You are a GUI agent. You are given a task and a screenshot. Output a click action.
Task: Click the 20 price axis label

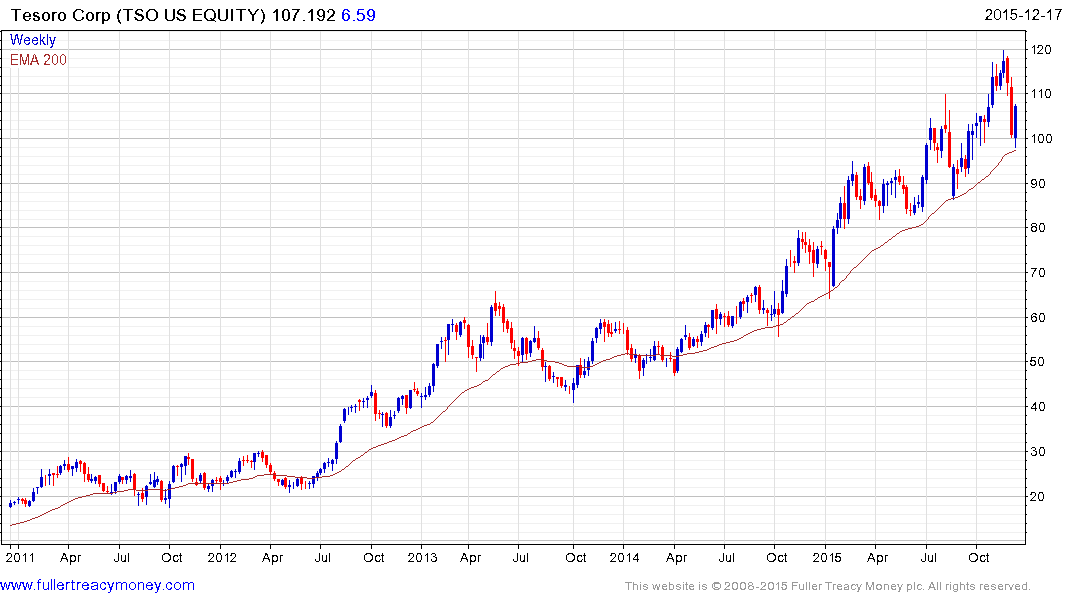click(1039, 496)
